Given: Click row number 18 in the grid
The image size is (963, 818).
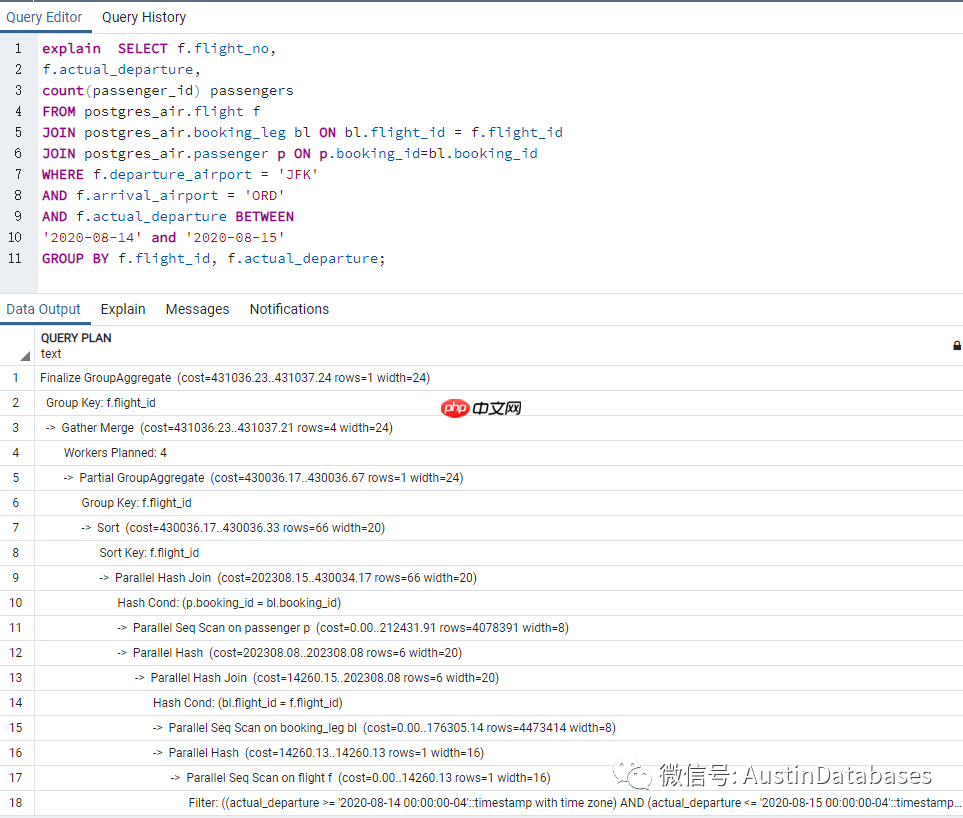Looking at the screenshot, I should tap(14, 802).
